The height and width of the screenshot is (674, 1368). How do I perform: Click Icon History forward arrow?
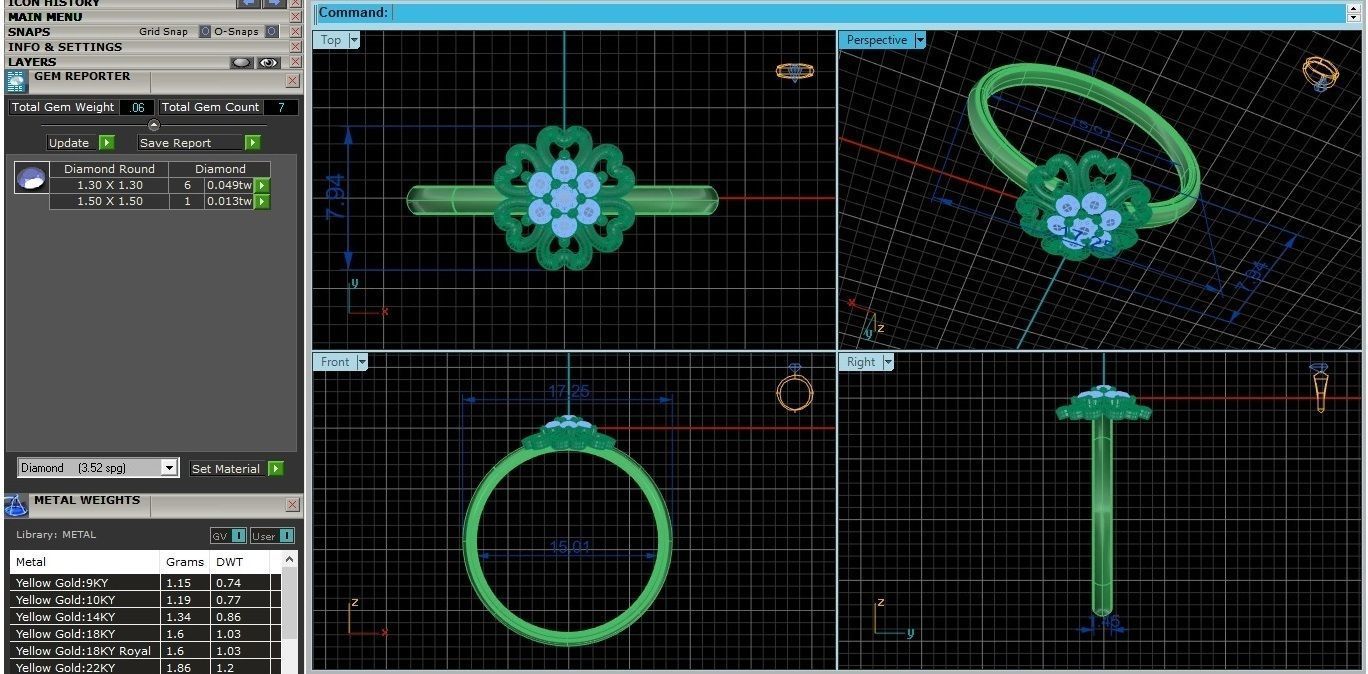[274, 3]
